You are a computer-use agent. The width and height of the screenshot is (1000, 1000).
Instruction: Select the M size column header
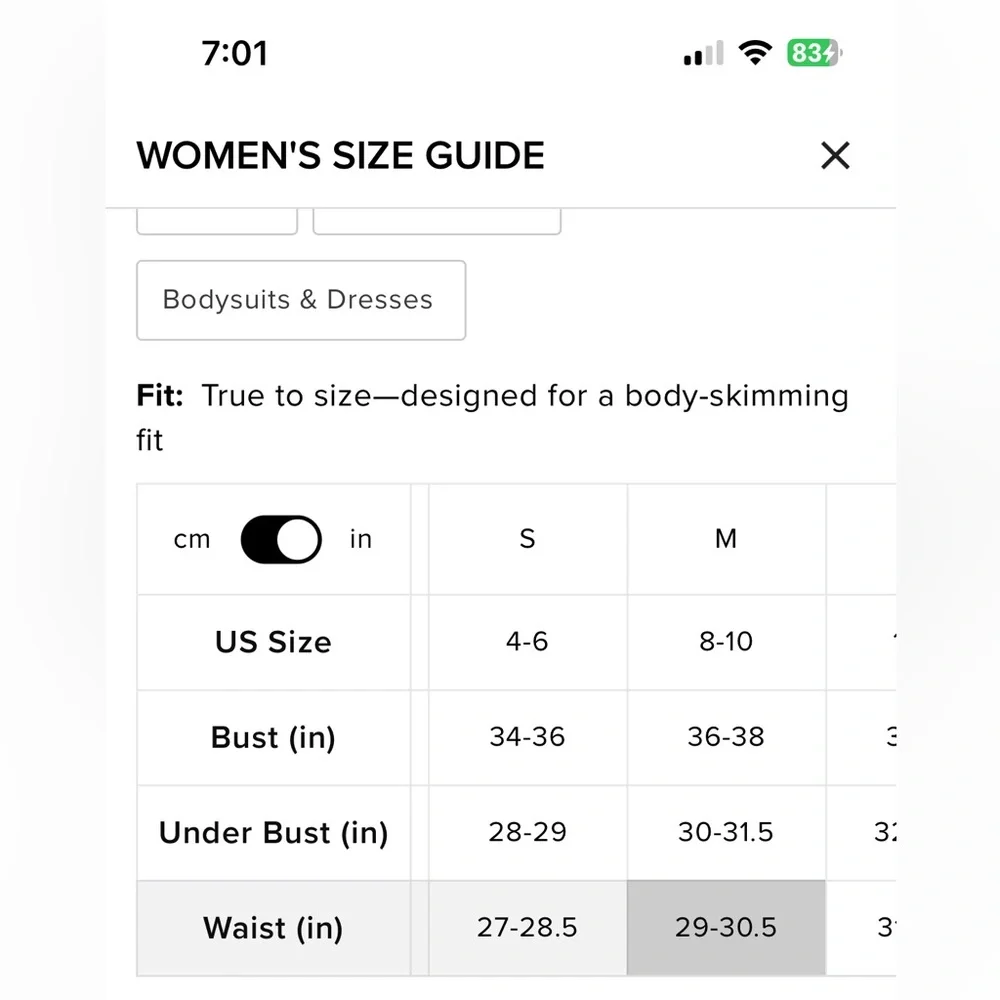(x=726, y=539)
